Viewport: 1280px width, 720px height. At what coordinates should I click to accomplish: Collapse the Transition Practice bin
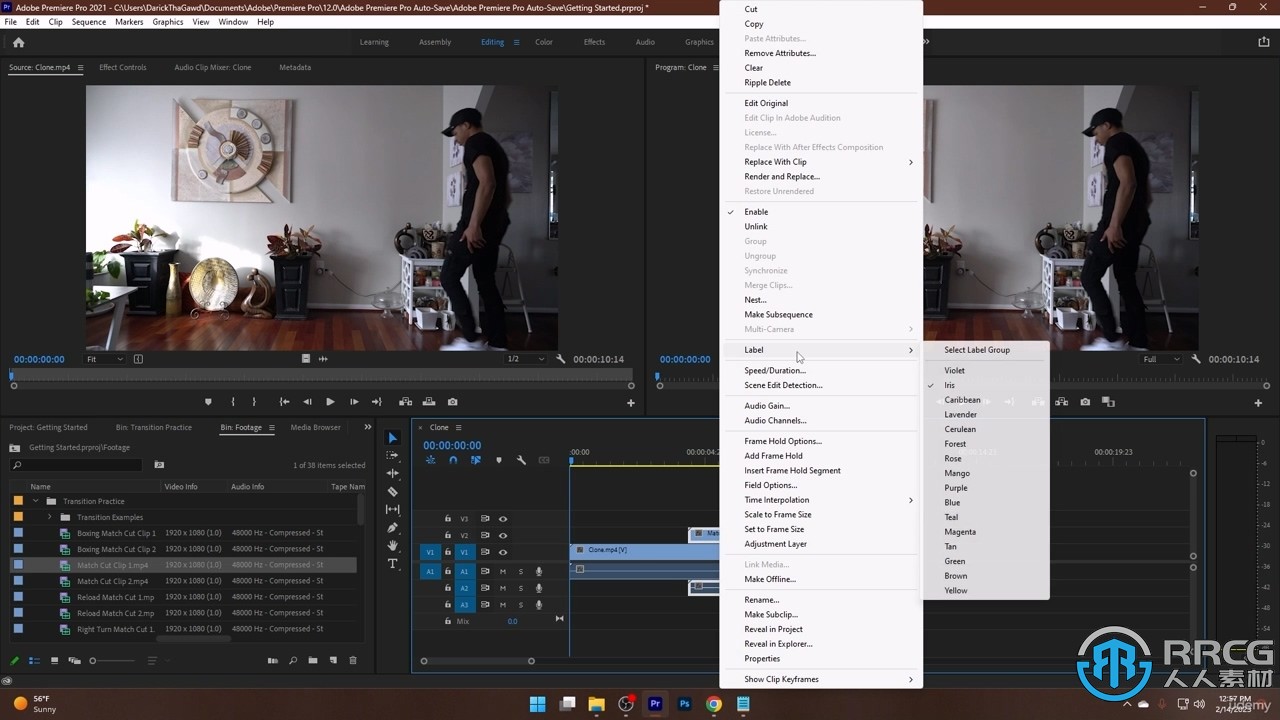36,501
